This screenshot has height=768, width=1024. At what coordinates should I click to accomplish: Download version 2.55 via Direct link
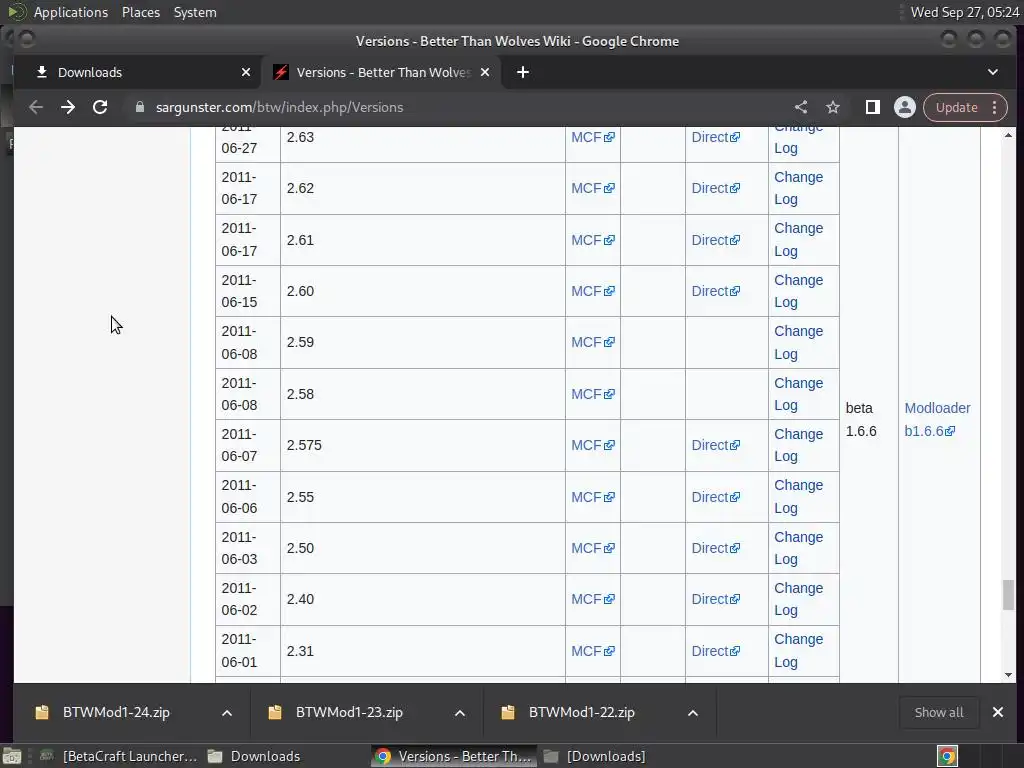[x=715, y=497]
